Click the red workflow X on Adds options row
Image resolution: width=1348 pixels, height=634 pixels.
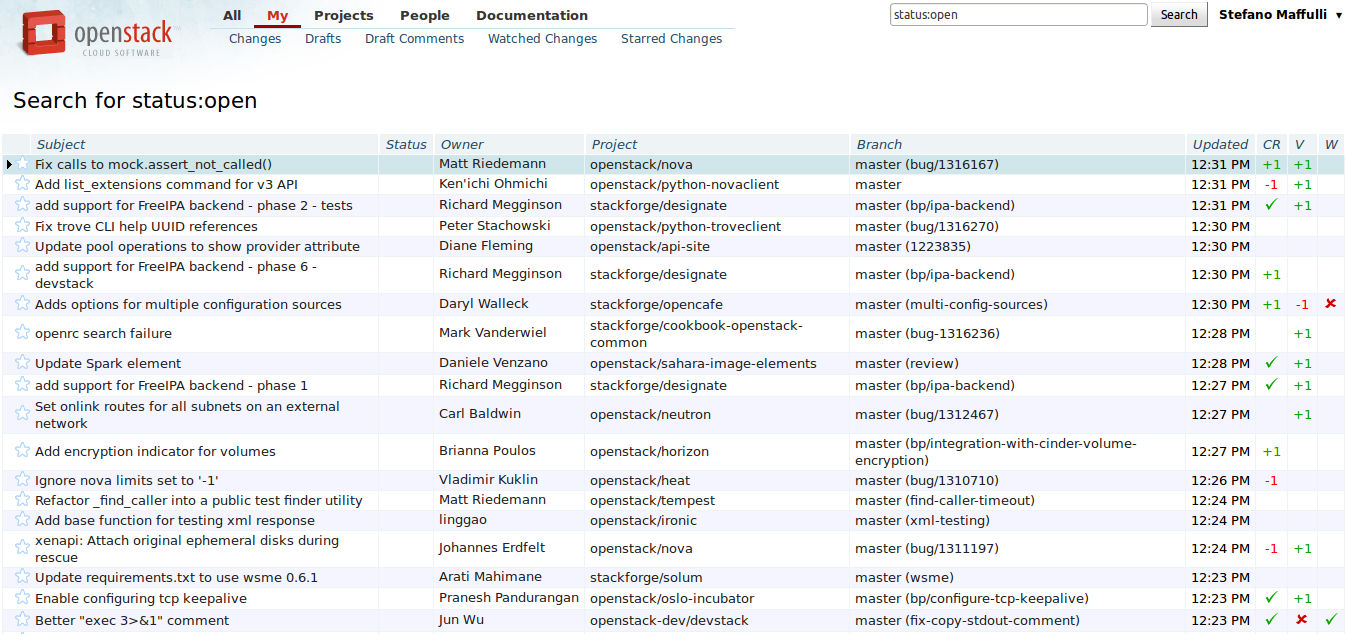click(x=1329, y=304)
